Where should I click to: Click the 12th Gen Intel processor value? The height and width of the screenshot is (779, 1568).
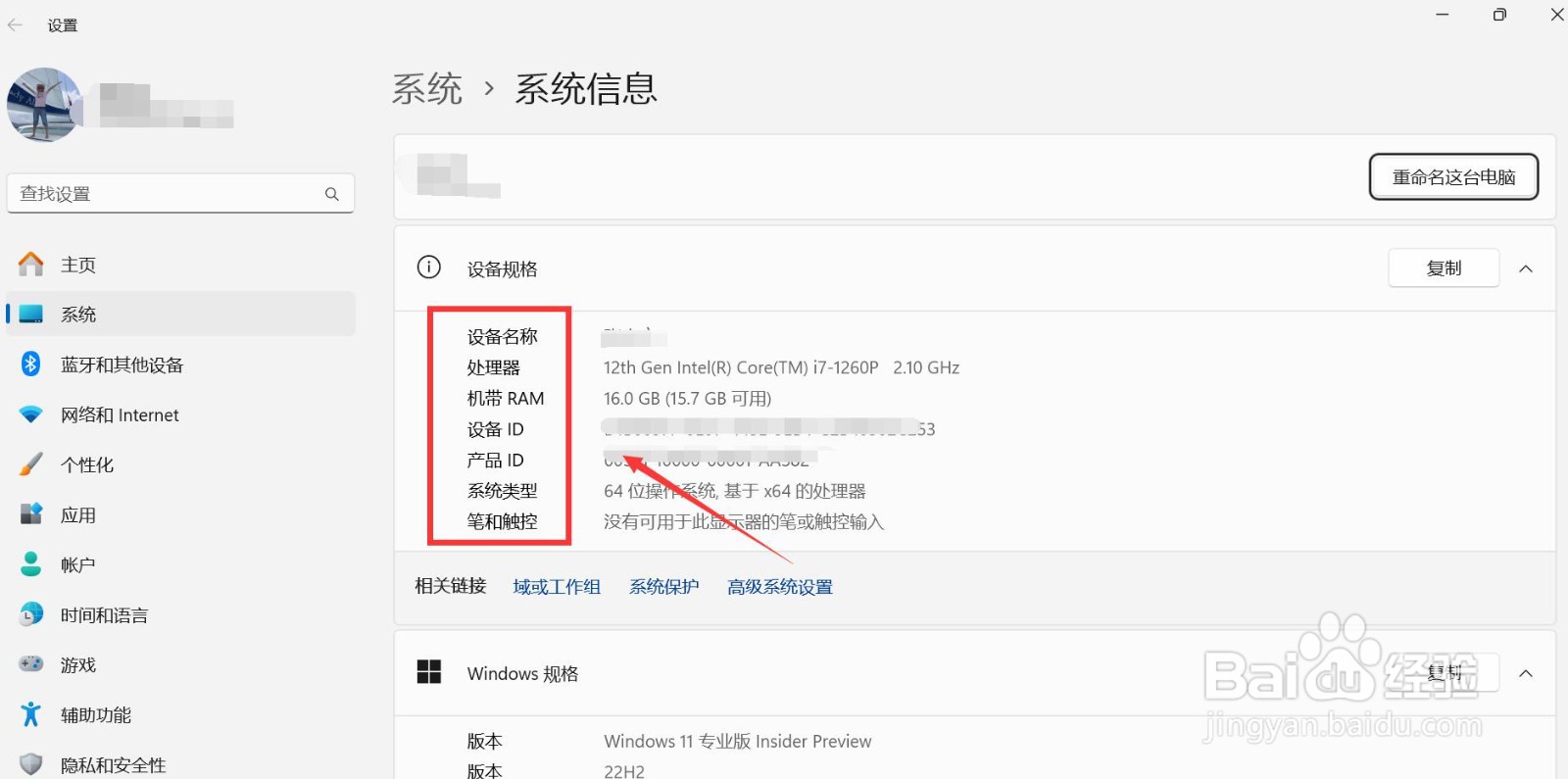point(781,367)
